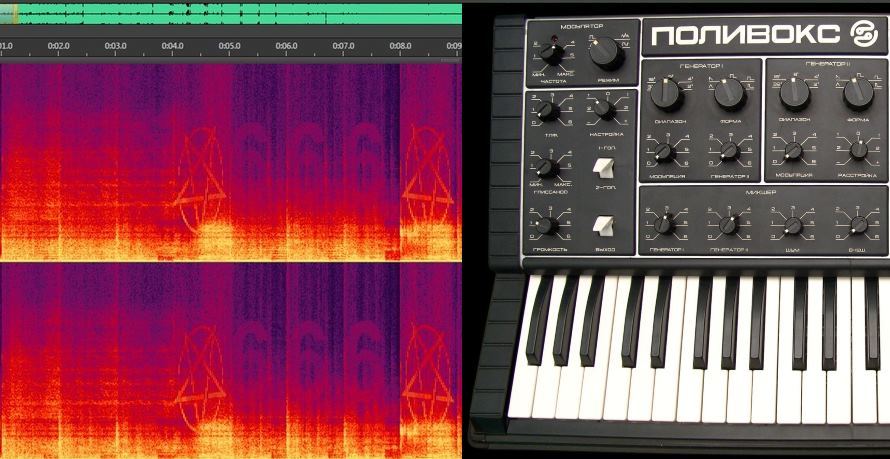
Task: Click the Polivoks round logo emblem
Action: tap(864, 35)
